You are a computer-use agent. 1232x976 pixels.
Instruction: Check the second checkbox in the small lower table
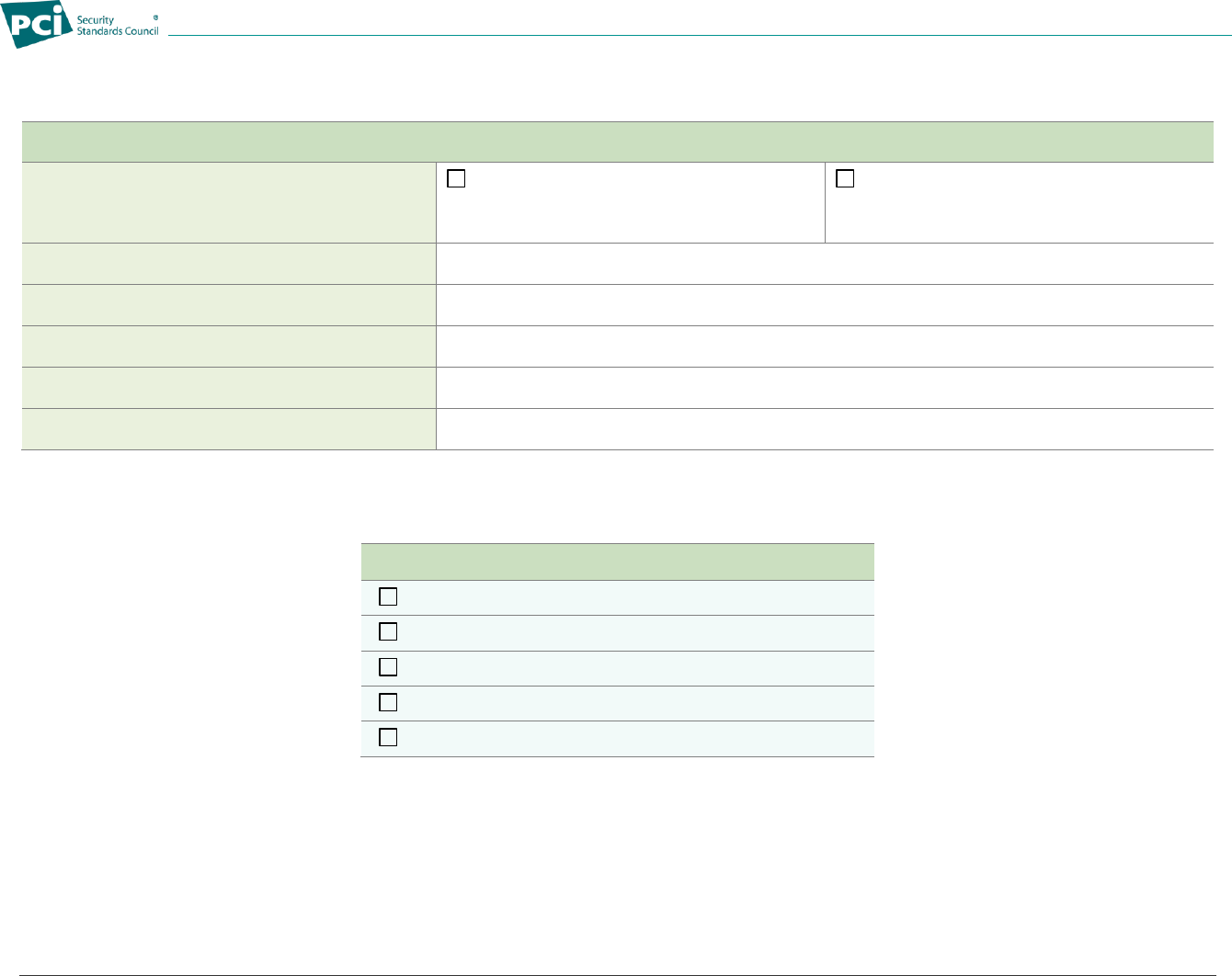(388, 632)
